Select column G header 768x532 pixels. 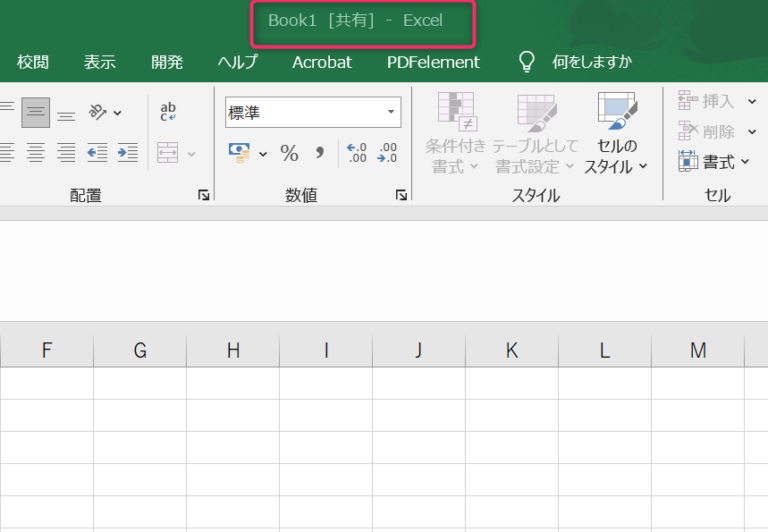tap(140, 350)
